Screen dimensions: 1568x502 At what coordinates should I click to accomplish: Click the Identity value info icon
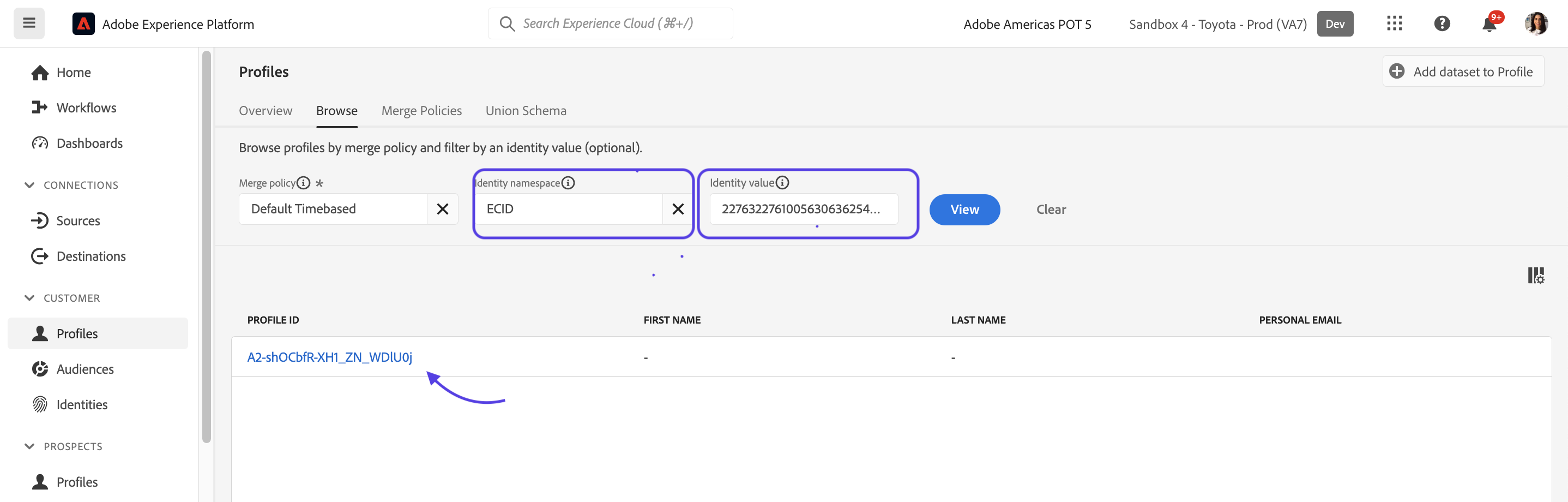pyautogui.click(x=782, y=183)
